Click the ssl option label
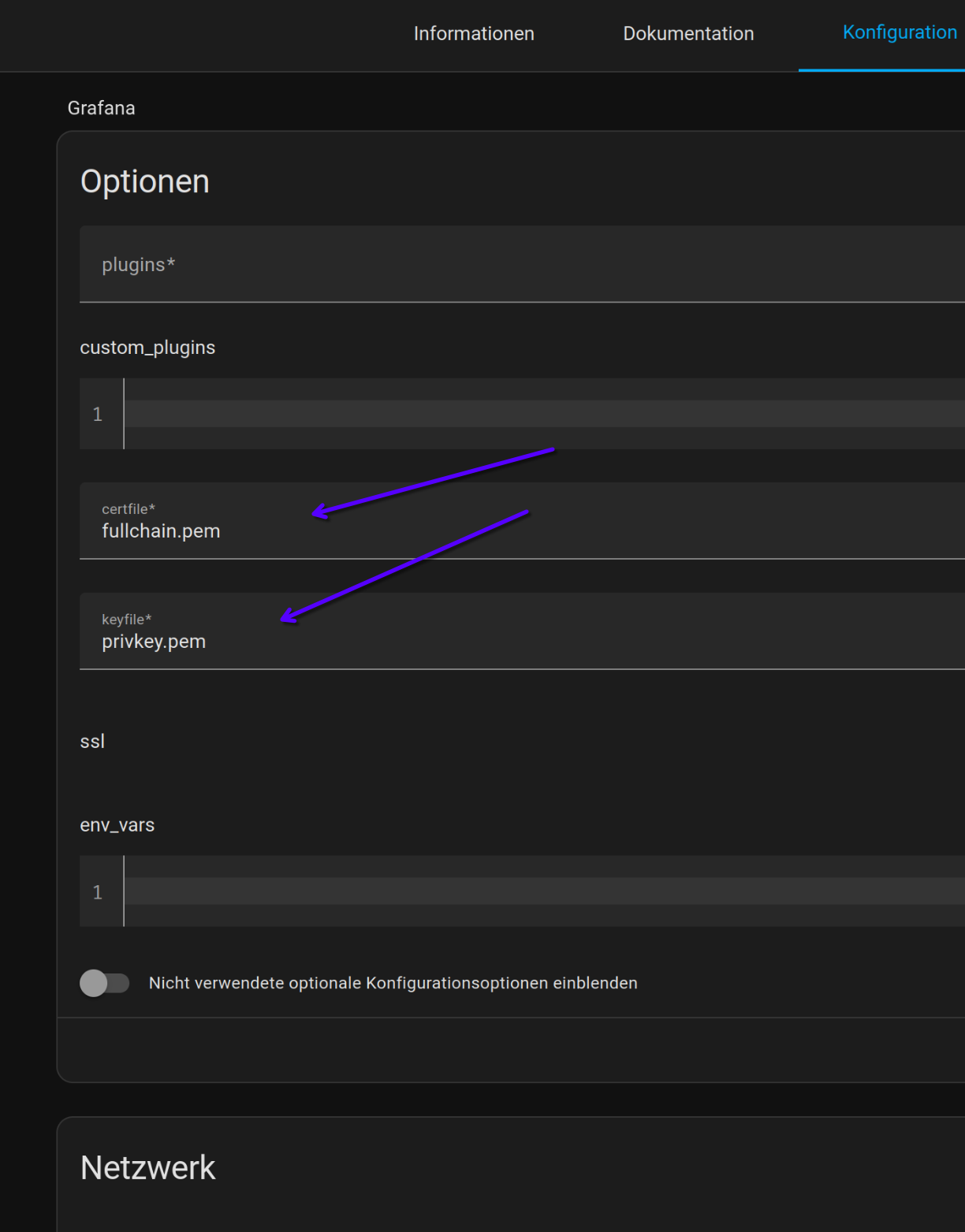 coord(92,741)
